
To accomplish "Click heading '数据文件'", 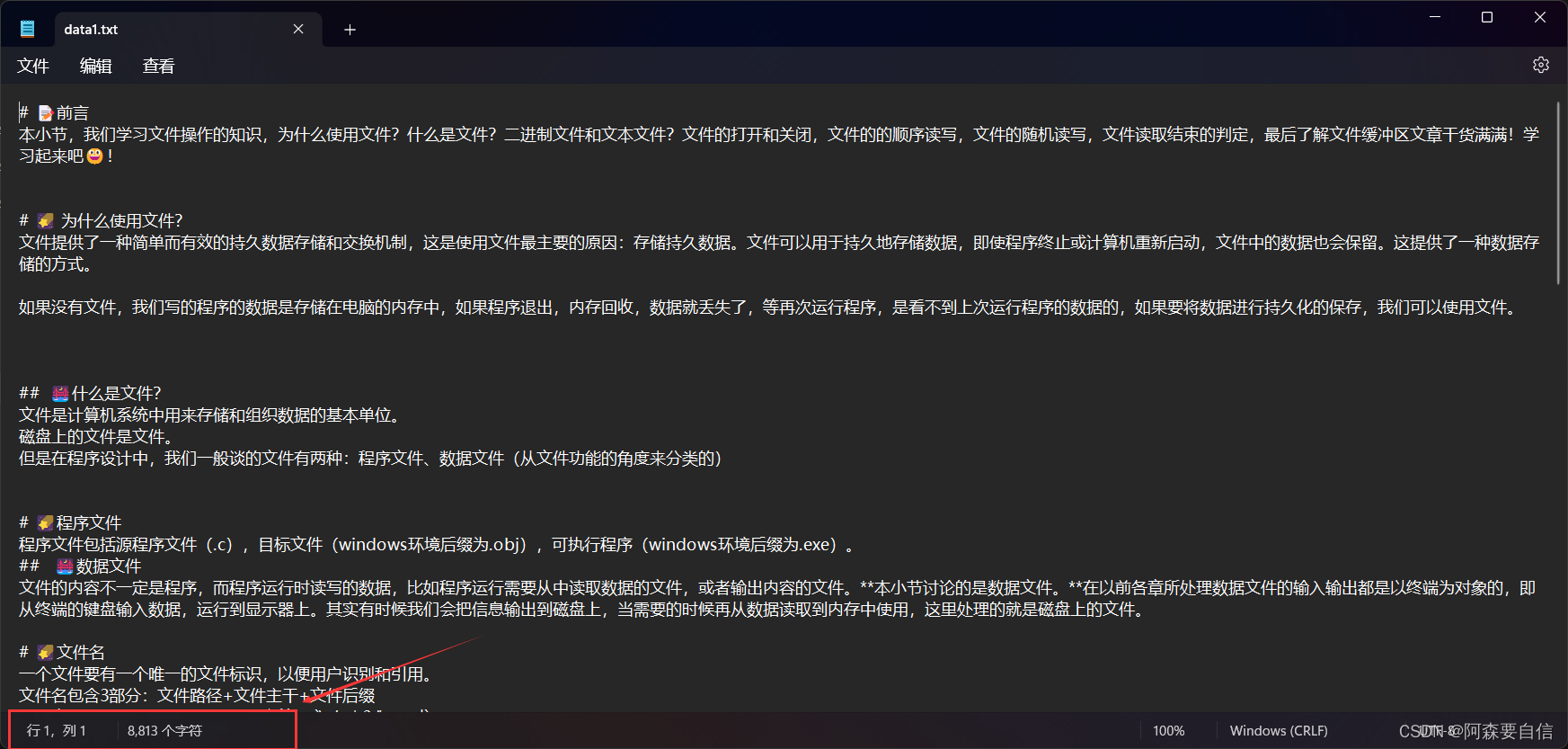I will (109, 566).
